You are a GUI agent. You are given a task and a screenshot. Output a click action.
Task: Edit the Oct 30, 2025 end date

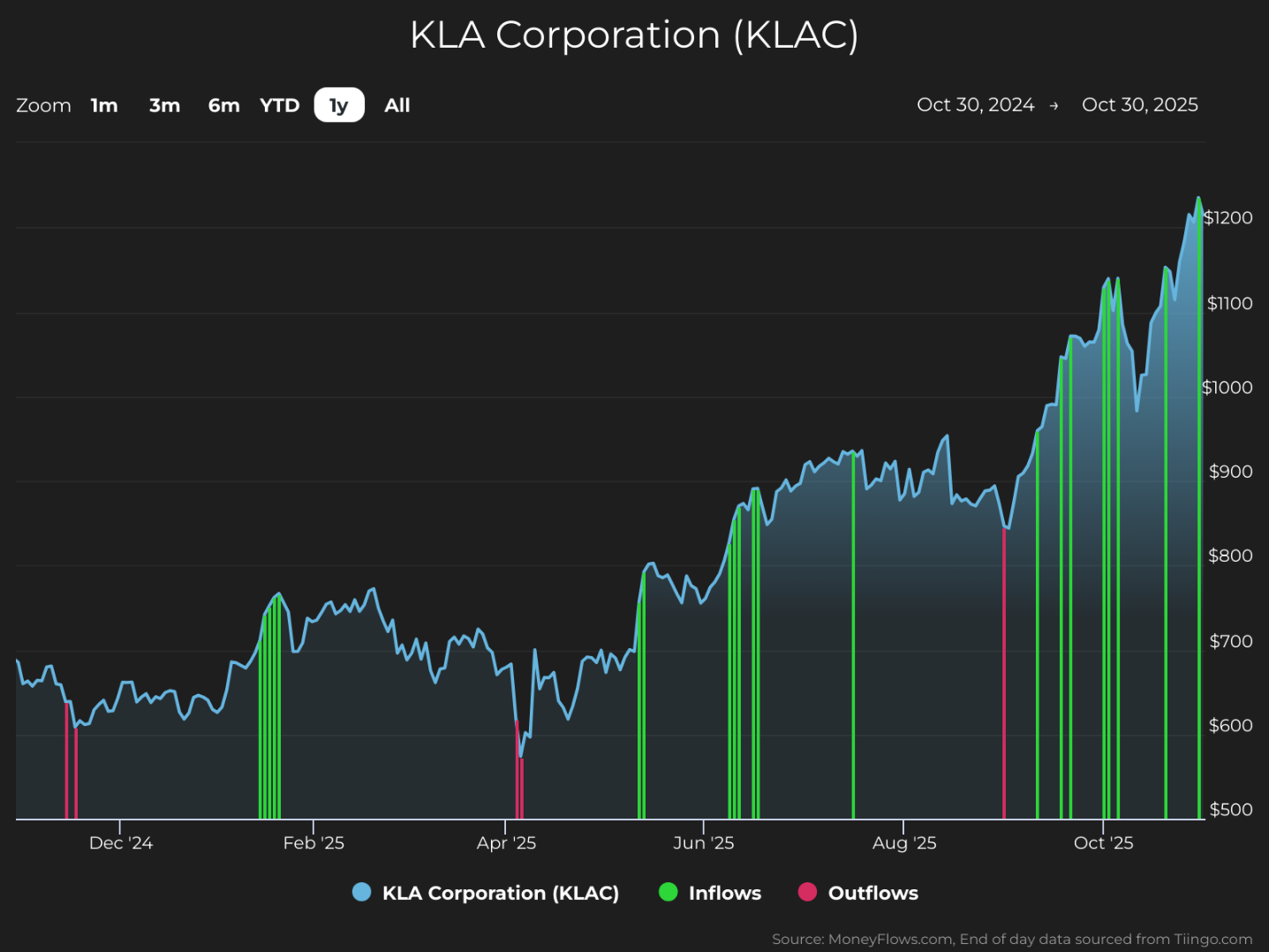pyautogui.click(x=1140, y=104)
